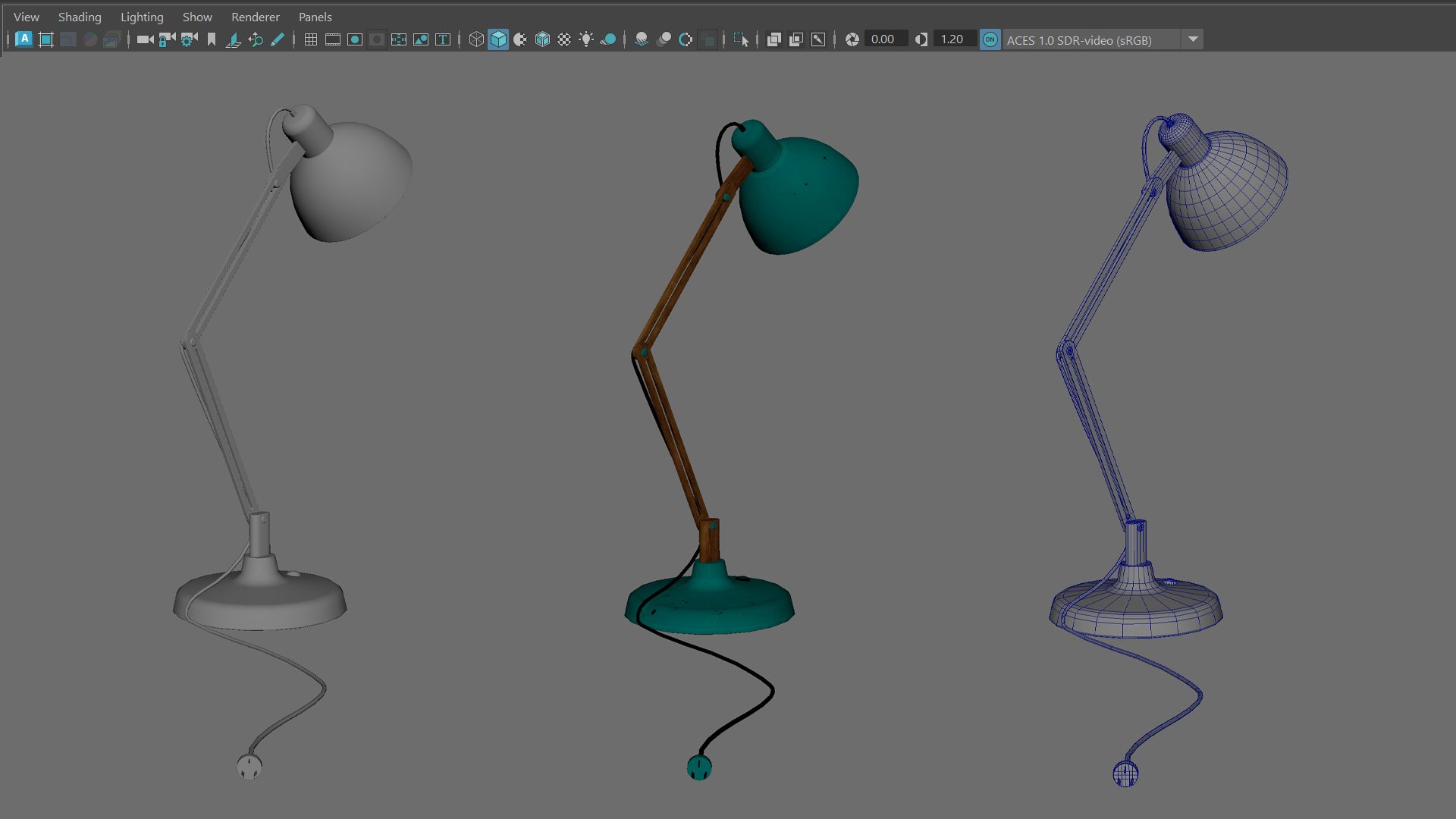1456x819 pixels.
Task: Enable Wireframe on Shaded icon
Action: click(542, 39)
